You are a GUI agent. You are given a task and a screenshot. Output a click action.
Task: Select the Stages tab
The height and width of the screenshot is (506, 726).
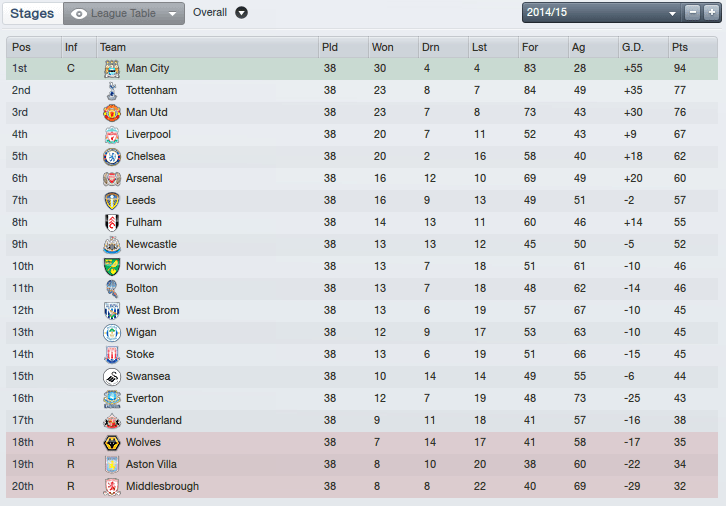point(31,13)
